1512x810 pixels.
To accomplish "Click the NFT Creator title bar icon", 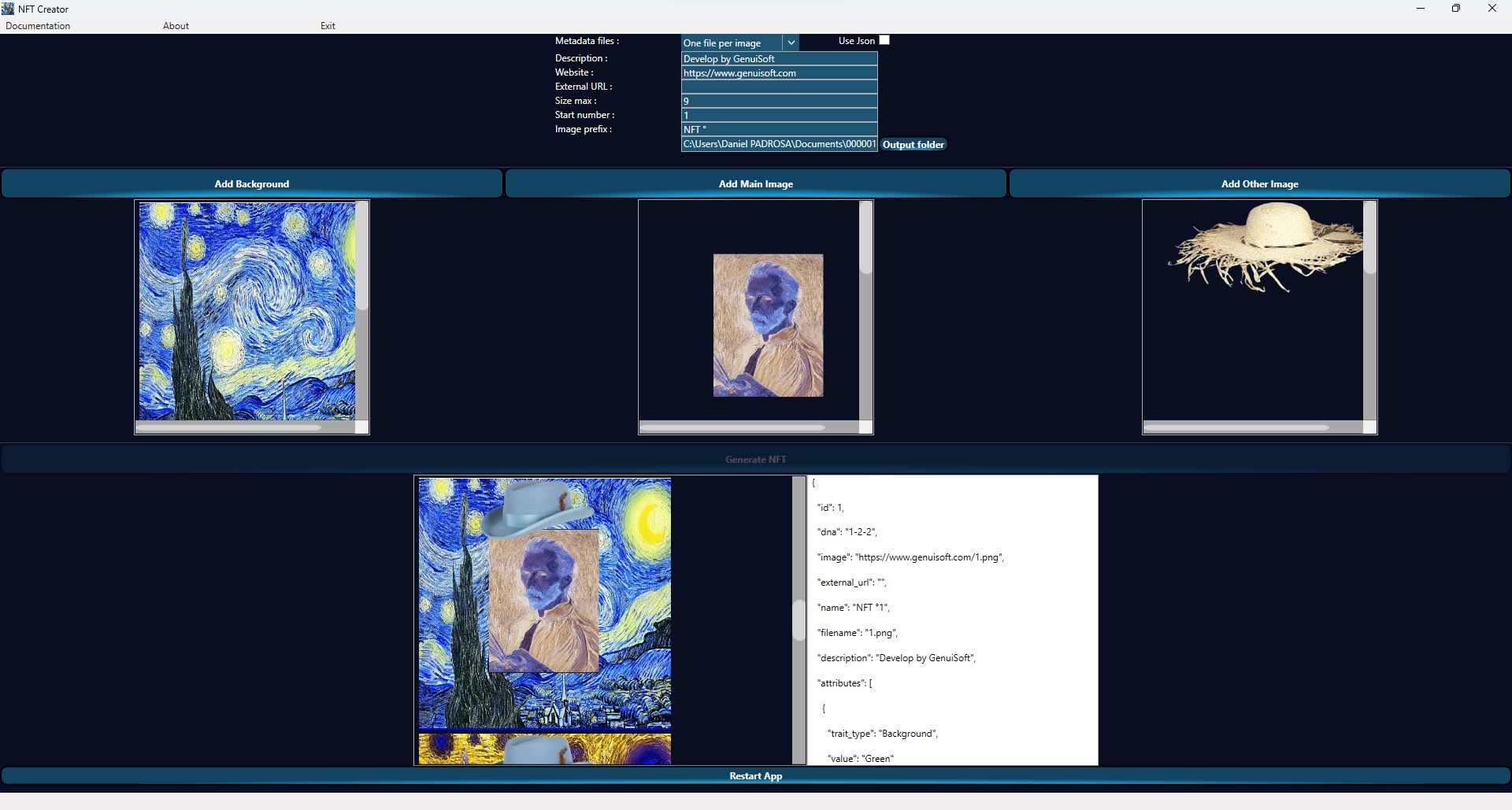I will click(8, 9).
